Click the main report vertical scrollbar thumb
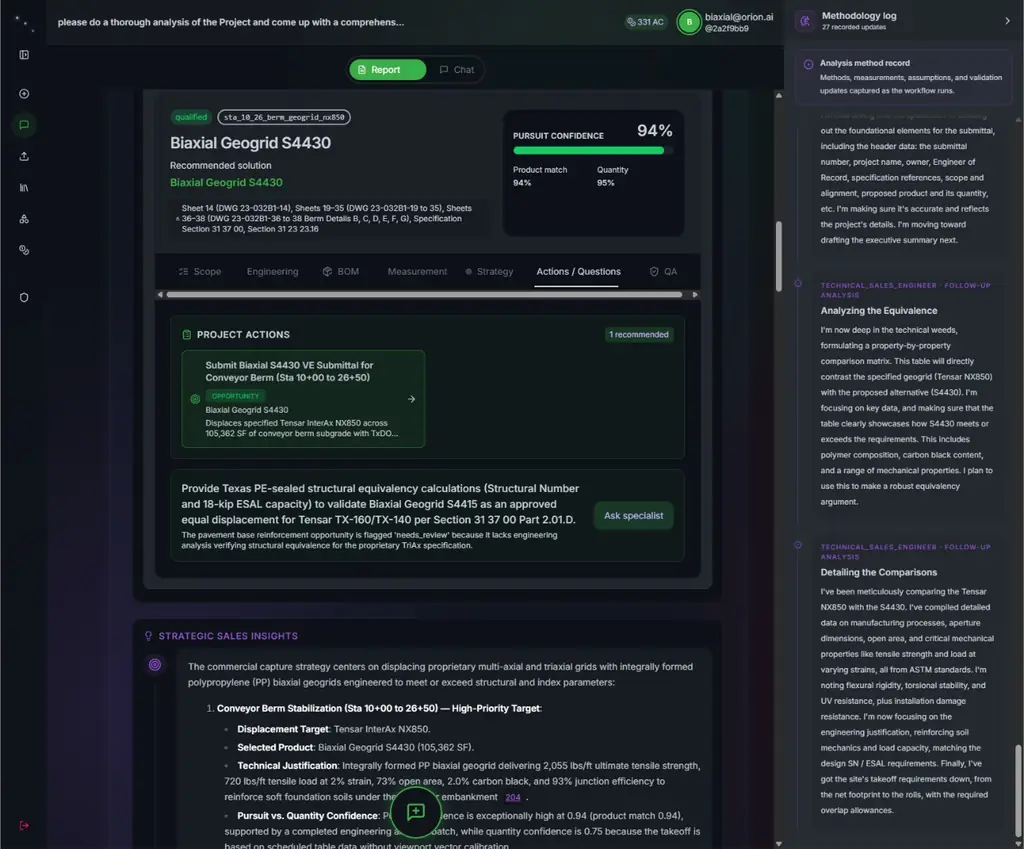Screen dimensions: 1024x849 click(778, 257)
